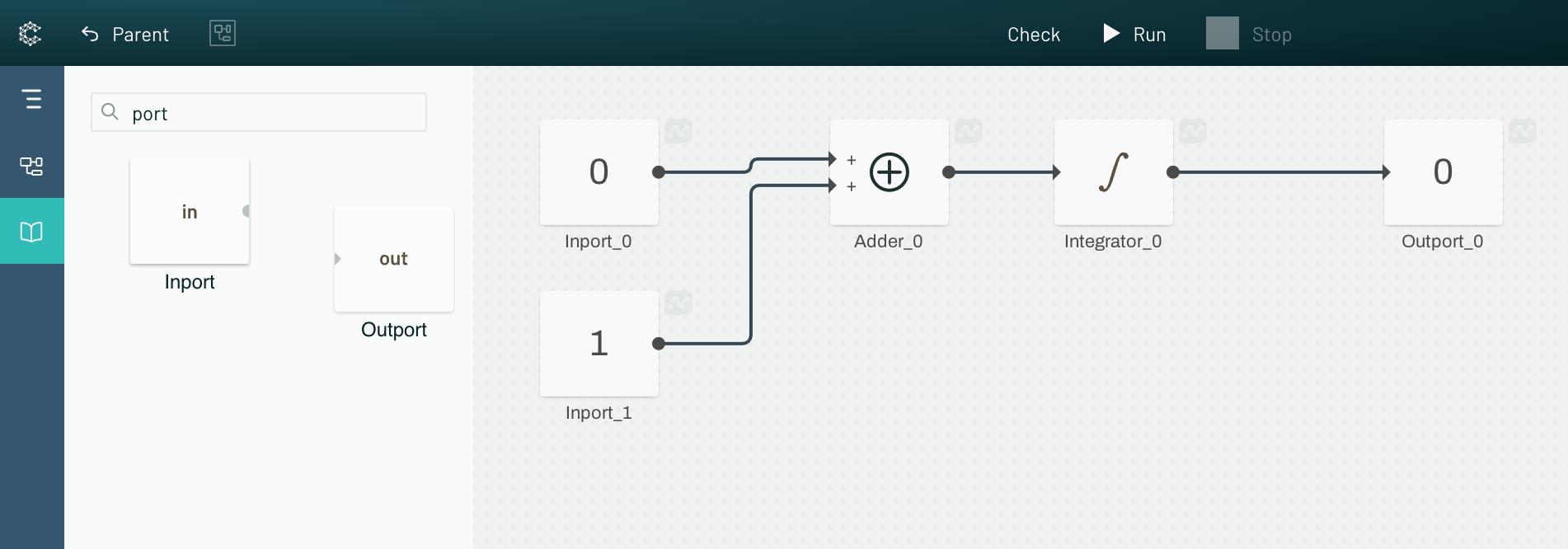This screenshot has height=549, width=1568.
Task: Select the Inport block in library
Action: coord(190,211)
